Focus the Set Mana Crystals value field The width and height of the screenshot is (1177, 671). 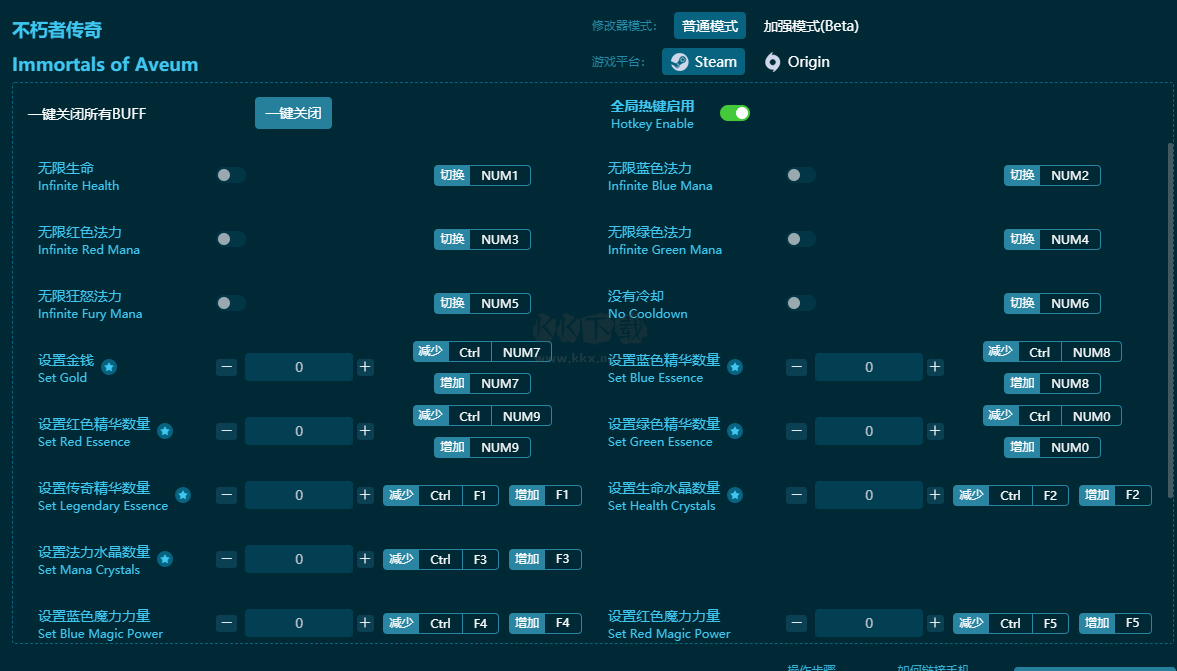click(x=299, y=559)
